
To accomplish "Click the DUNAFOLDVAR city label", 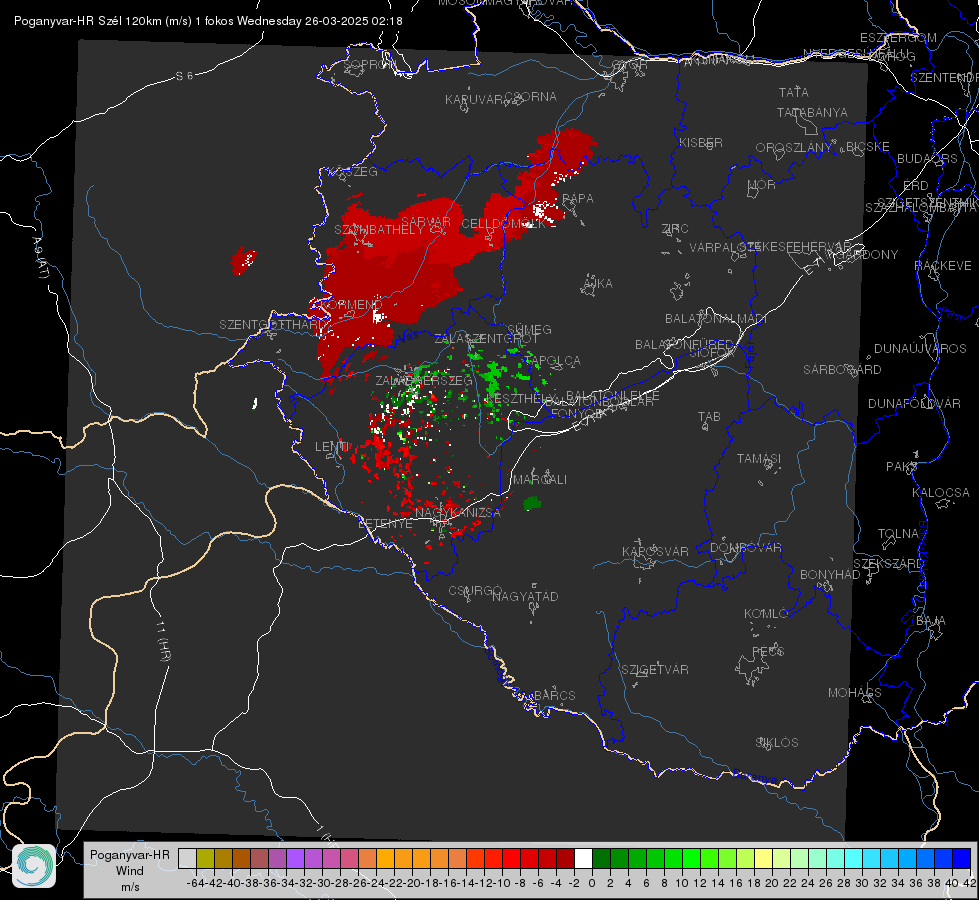I will (914, 403).
